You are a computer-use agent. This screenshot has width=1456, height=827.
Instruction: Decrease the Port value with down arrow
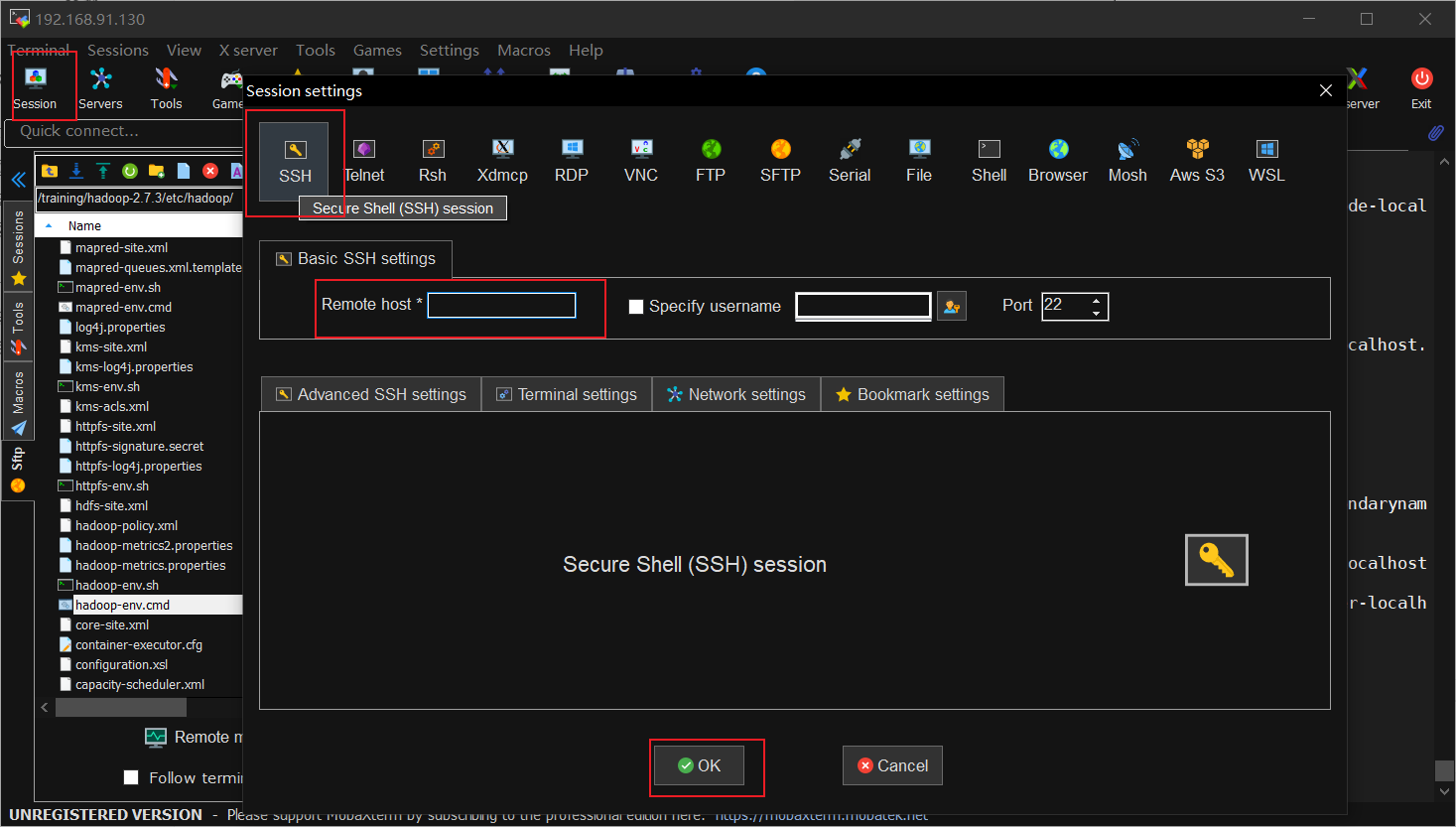pos(1096,313)
